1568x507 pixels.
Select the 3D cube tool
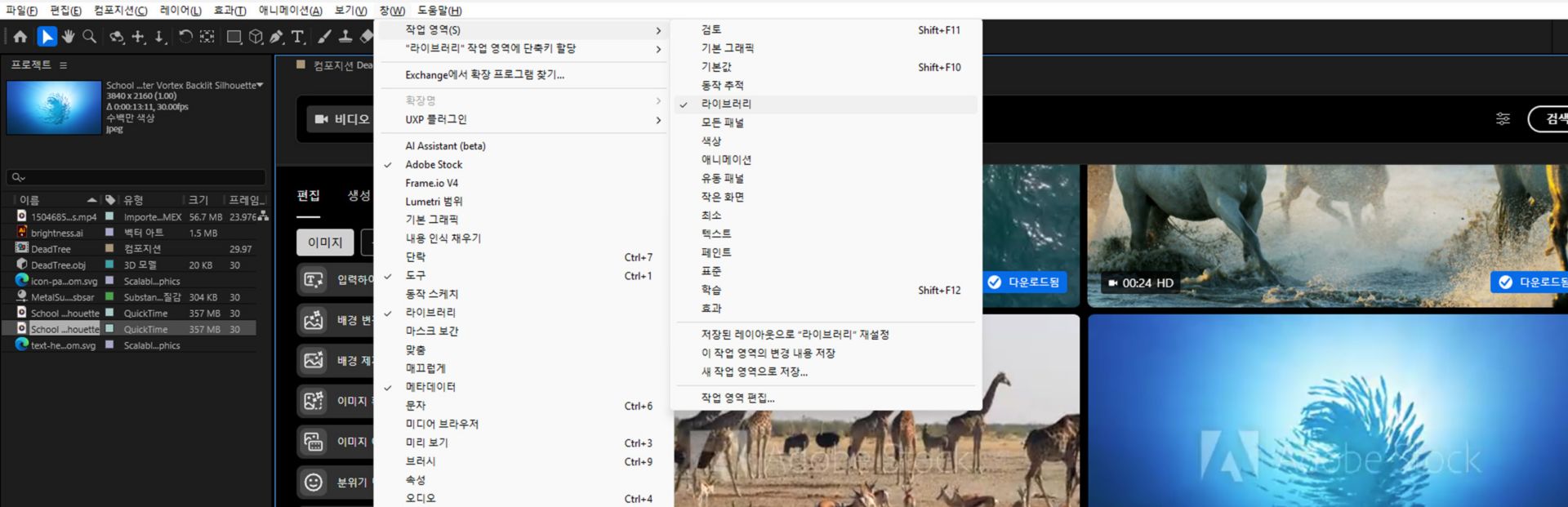256,37
